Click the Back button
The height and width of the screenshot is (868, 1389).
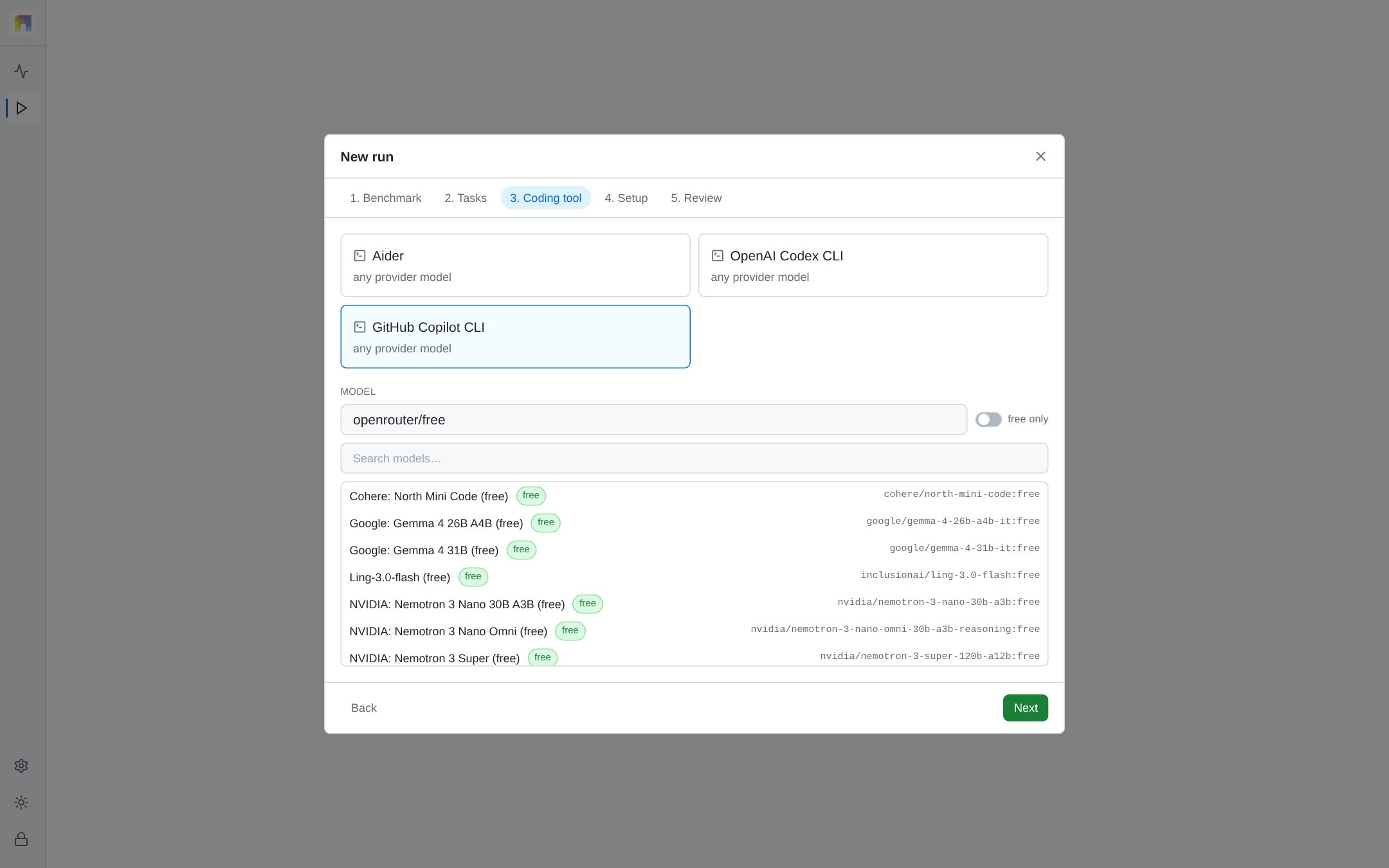click(363, 708)
